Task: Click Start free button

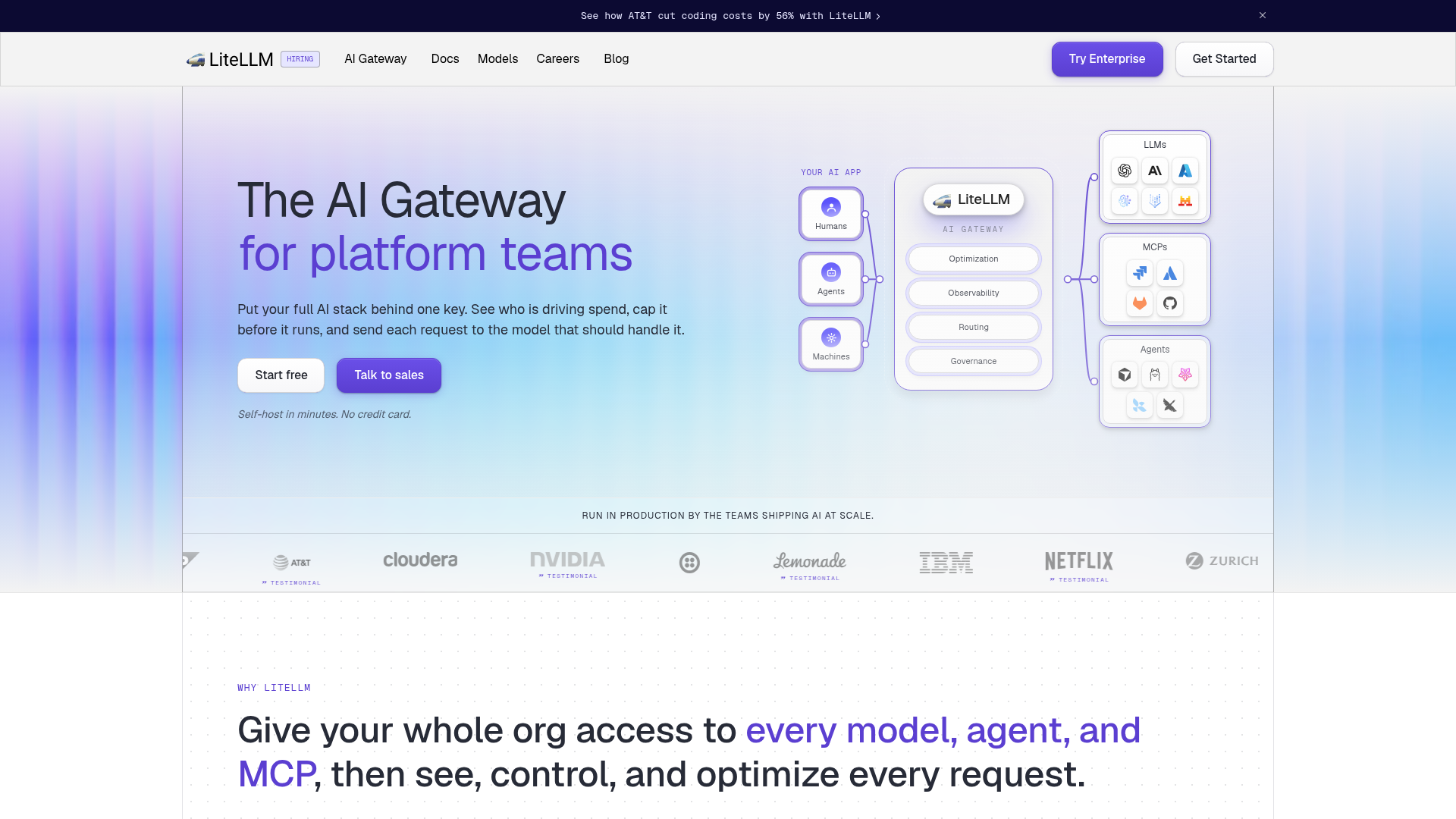Action: pos(281,375)
